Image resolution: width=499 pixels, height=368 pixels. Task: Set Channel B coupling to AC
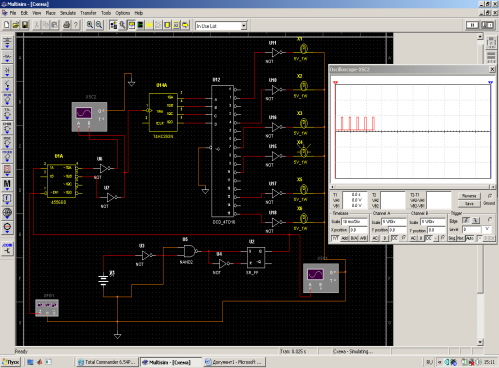point(413,238)
